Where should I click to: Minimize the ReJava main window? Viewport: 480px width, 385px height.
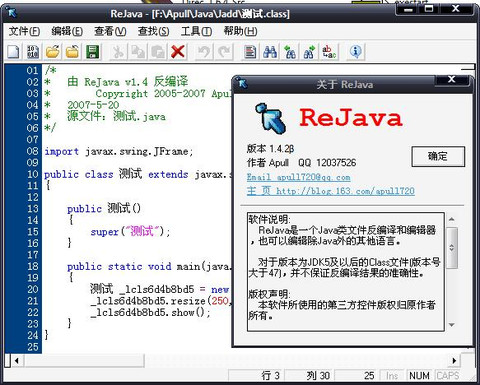pos(408,9)
